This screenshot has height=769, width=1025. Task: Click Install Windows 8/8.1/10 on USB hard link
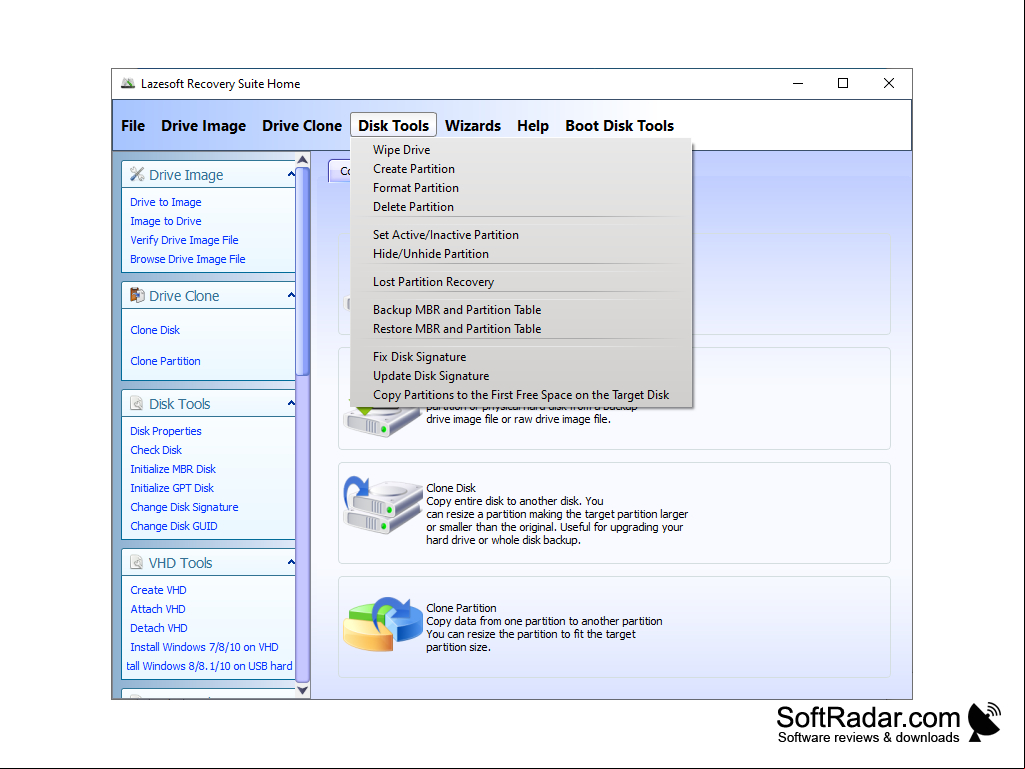pos(209,666)
